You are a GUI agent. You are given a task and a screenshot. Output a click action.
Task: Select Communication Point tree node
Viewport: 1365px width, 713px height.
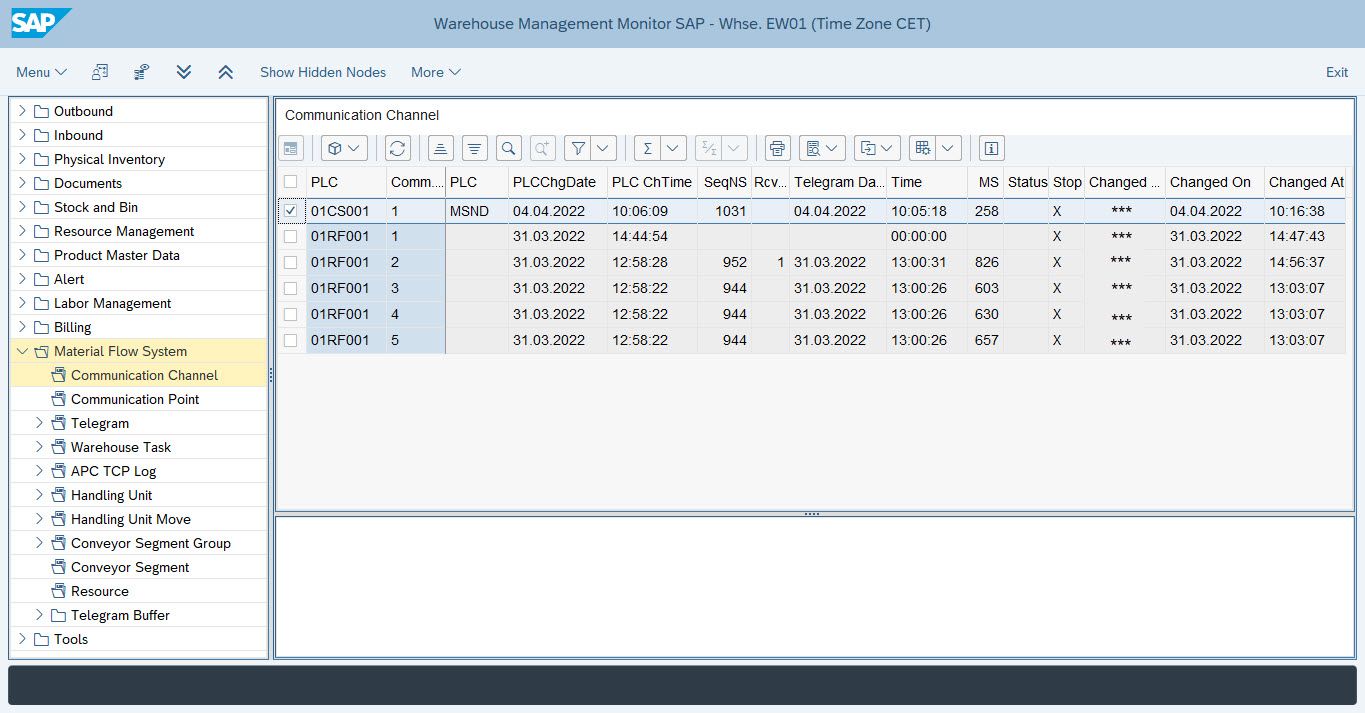pos(135,399)
